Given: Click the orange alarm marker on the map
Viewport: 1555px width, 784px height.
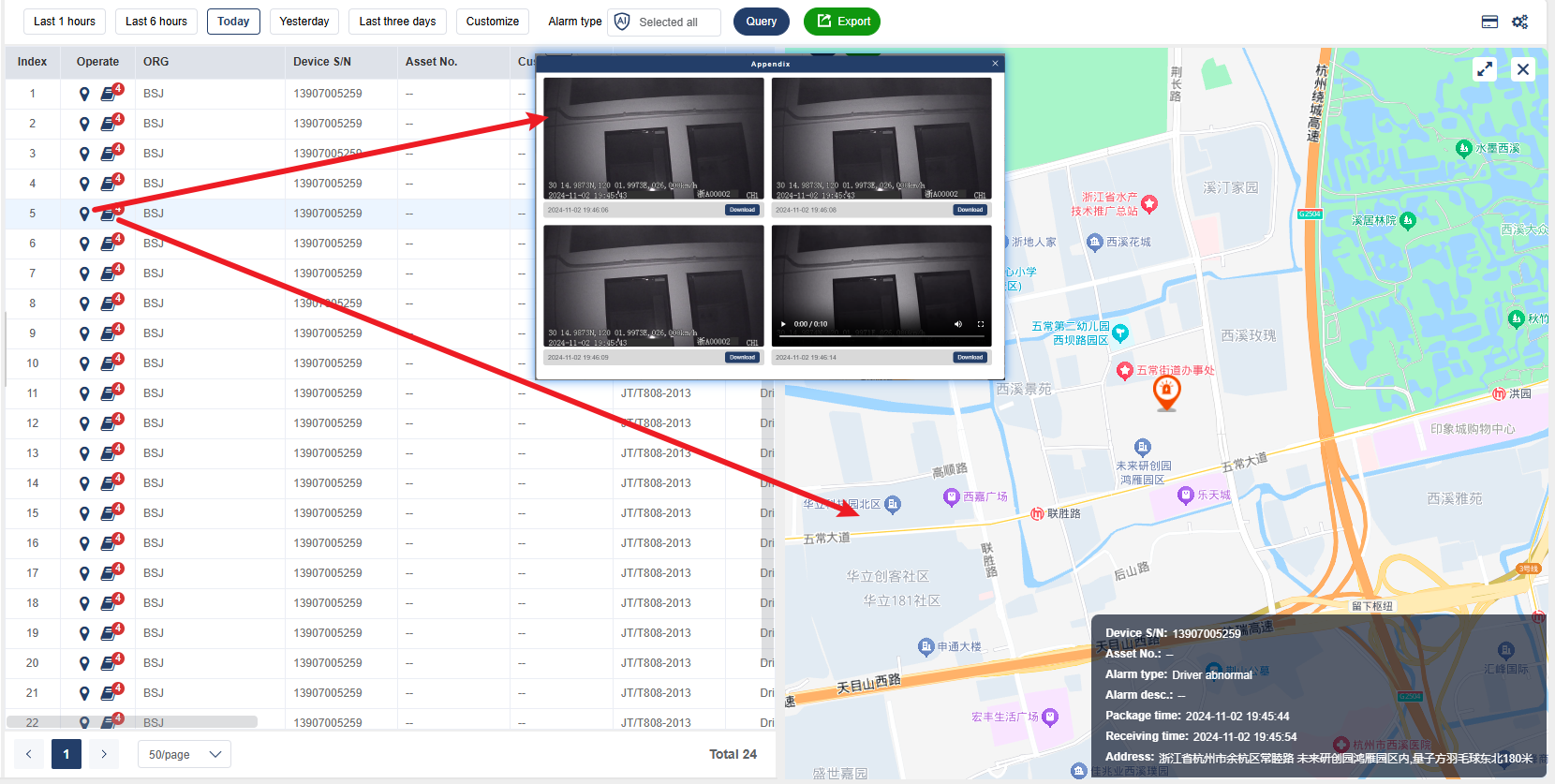Looking at the screenshot, I should [1166, 392].
